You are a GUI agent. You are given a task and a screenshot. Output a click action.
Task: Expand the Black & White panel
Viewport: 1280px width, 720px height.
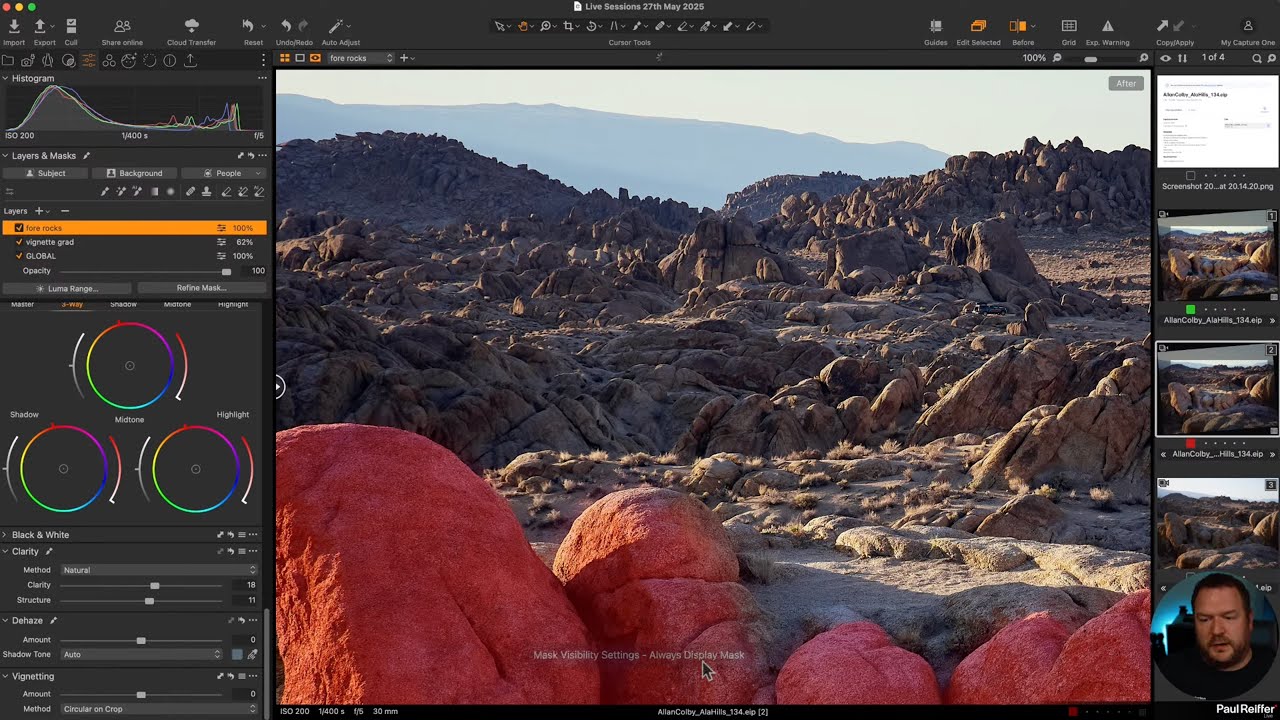[x=5, y=535]
